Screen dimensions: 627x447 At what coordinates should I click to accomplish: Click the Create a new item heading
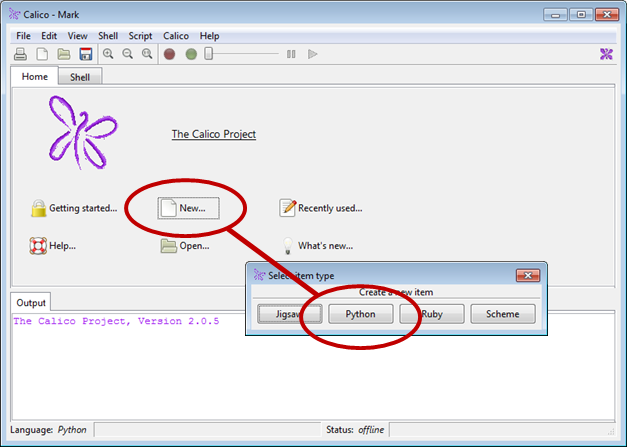pos(396,292)
